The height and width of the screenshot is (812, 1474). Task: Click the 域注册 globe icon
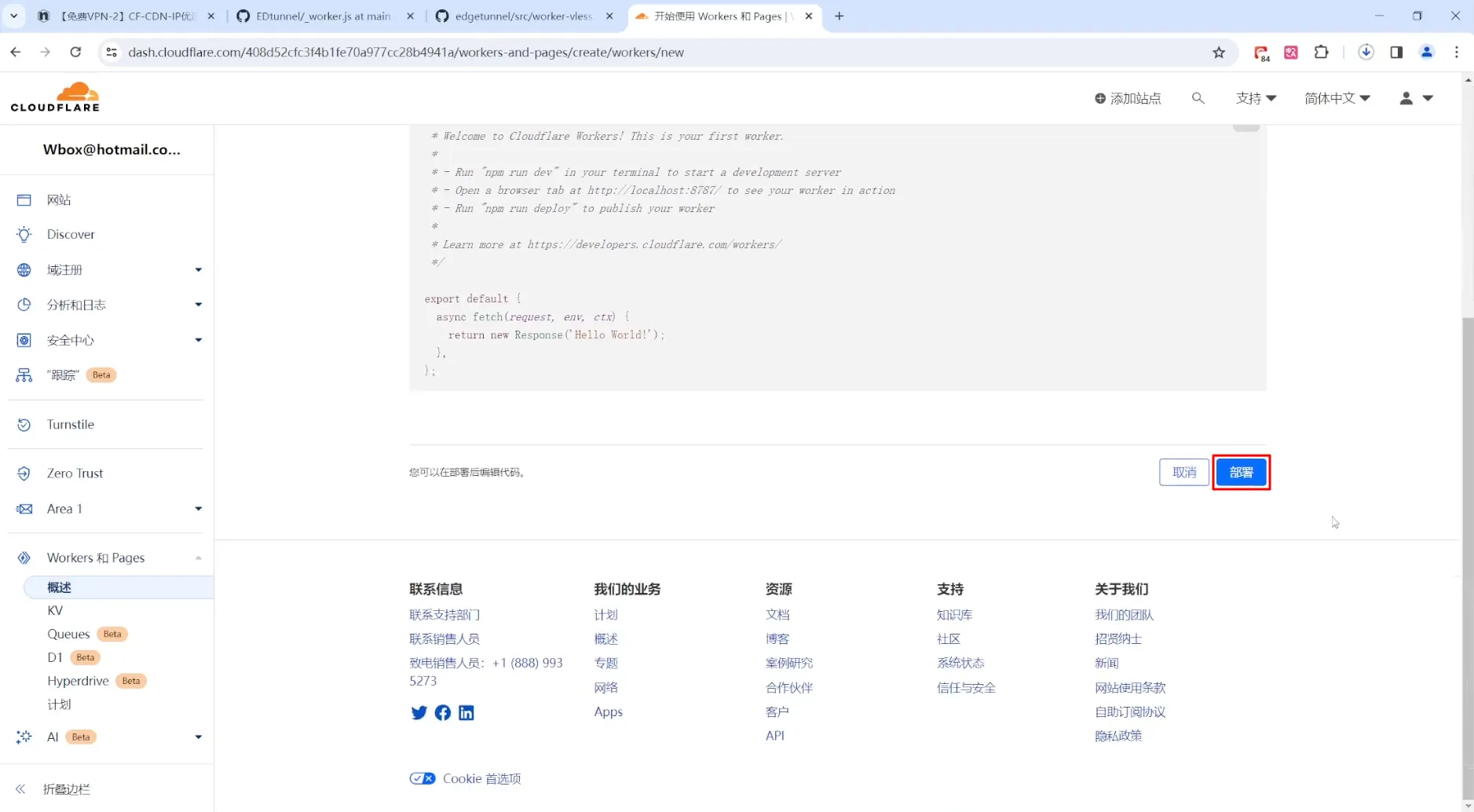(24, 270)
